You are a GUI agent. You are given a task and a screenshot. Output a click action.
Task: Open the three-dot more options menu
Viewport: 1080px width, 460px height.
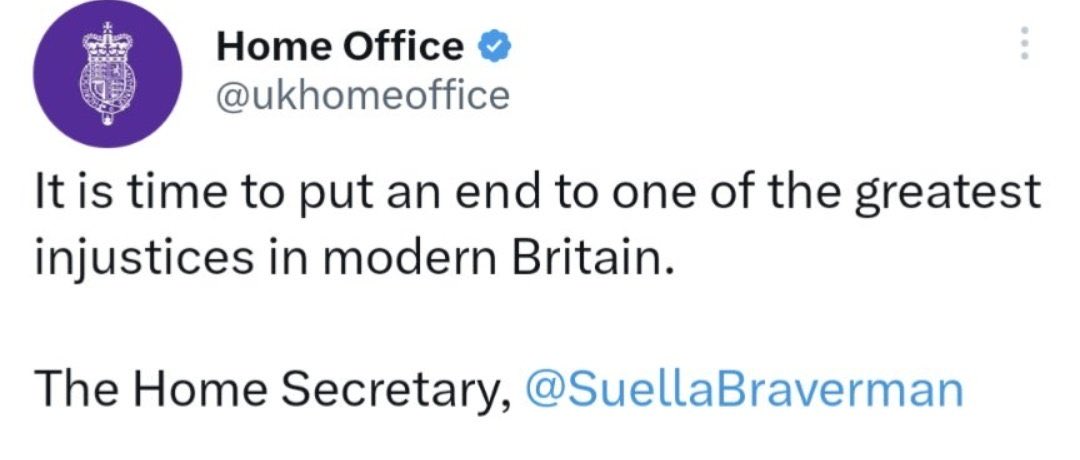coord(1024,43)
